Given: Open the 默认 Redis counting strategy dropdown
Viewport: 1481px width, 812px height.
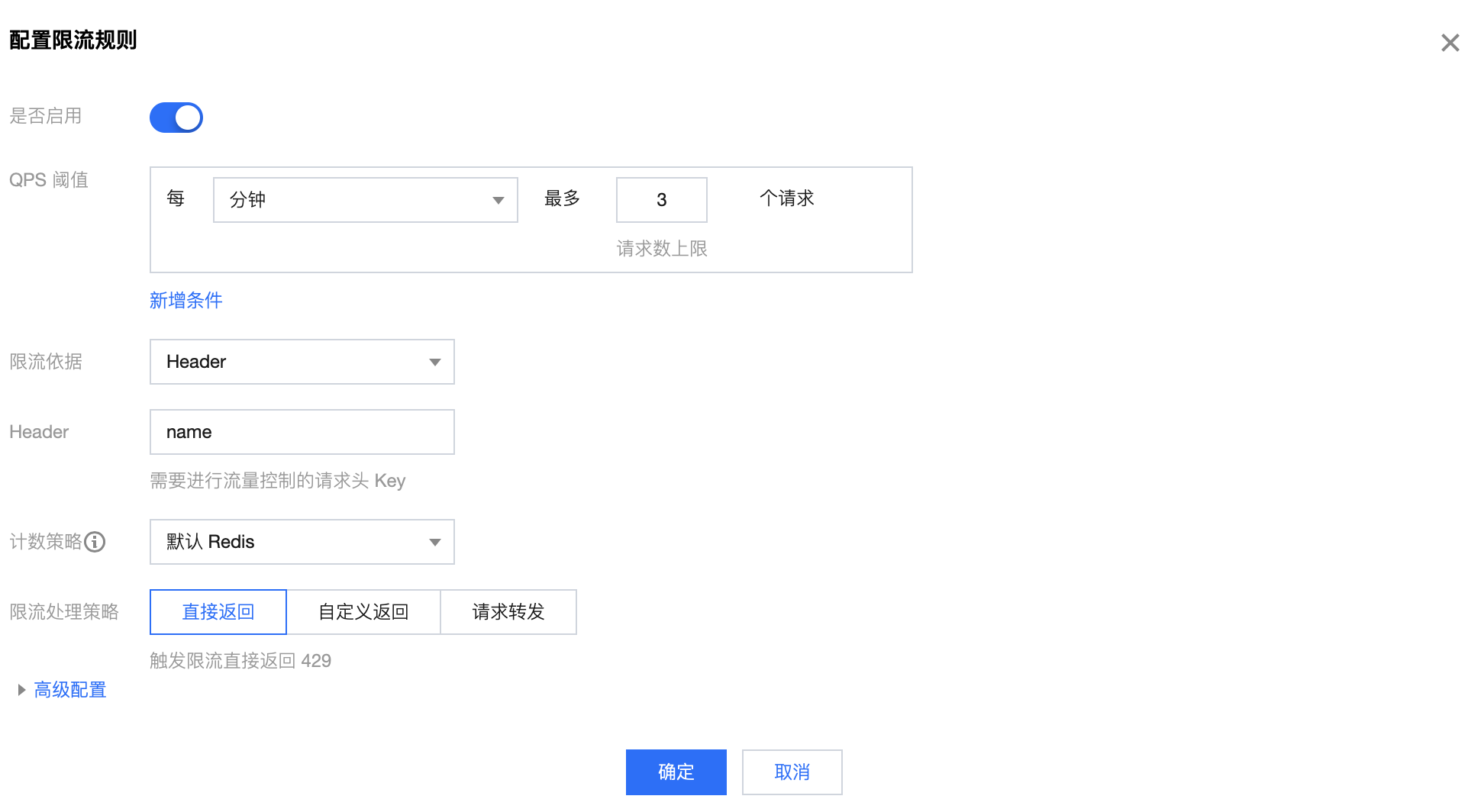Looking at the screenshot, I should click(302, 542).
